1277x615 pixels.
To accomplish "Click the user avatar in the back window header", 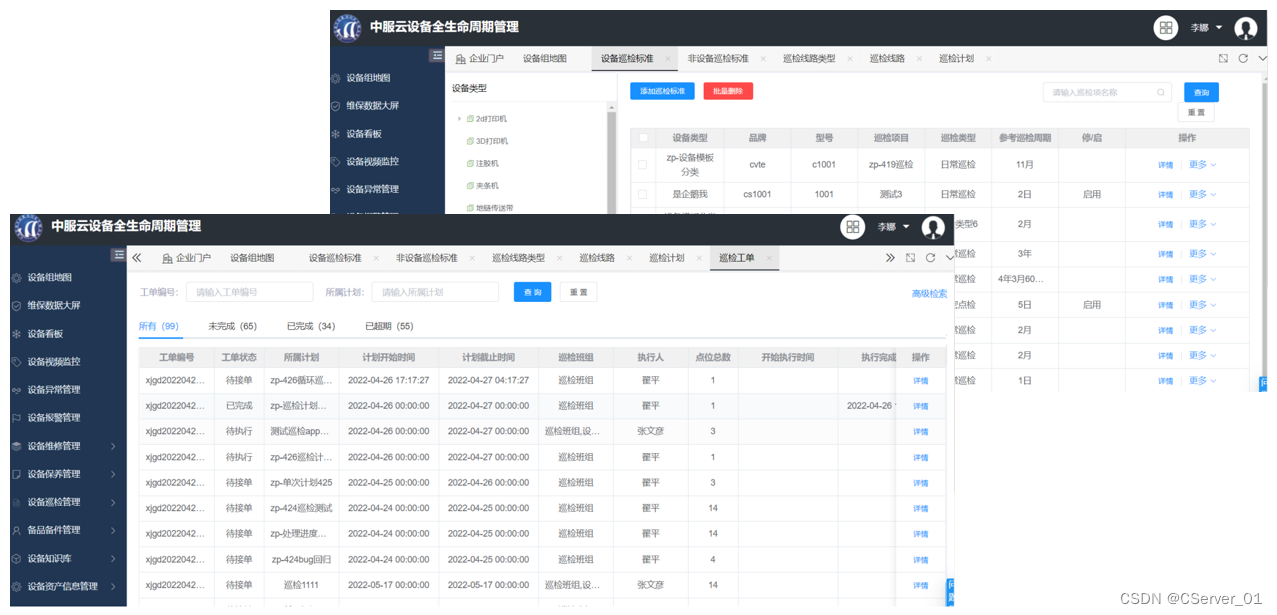I will point(1246,28).
